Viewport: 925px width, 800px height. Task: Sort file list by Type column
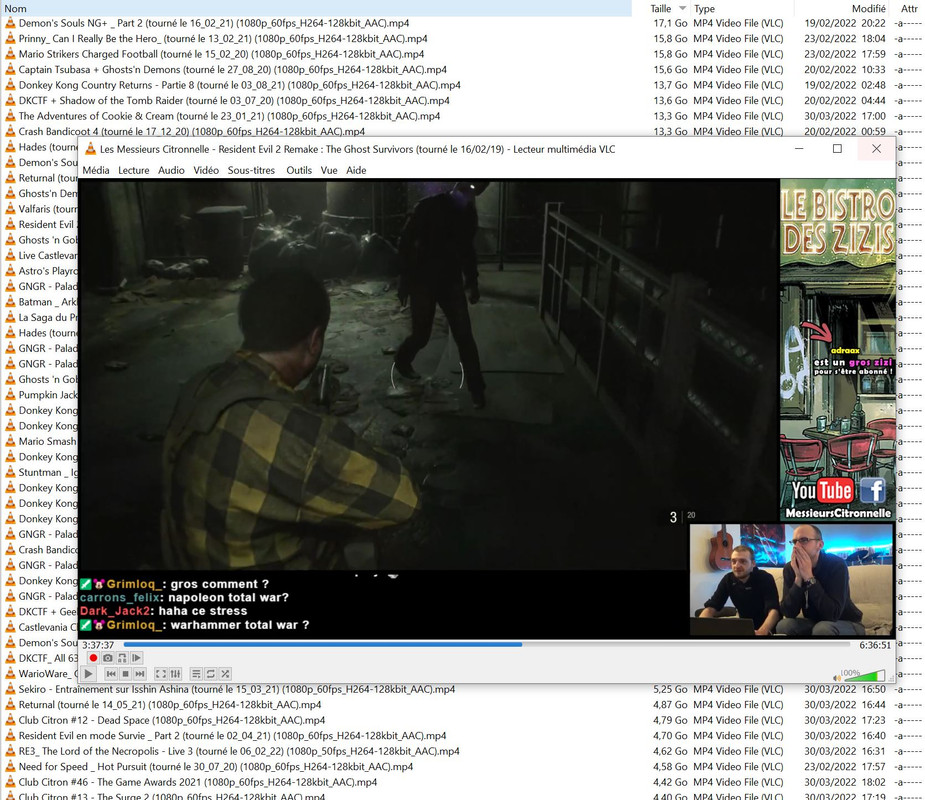704,8
